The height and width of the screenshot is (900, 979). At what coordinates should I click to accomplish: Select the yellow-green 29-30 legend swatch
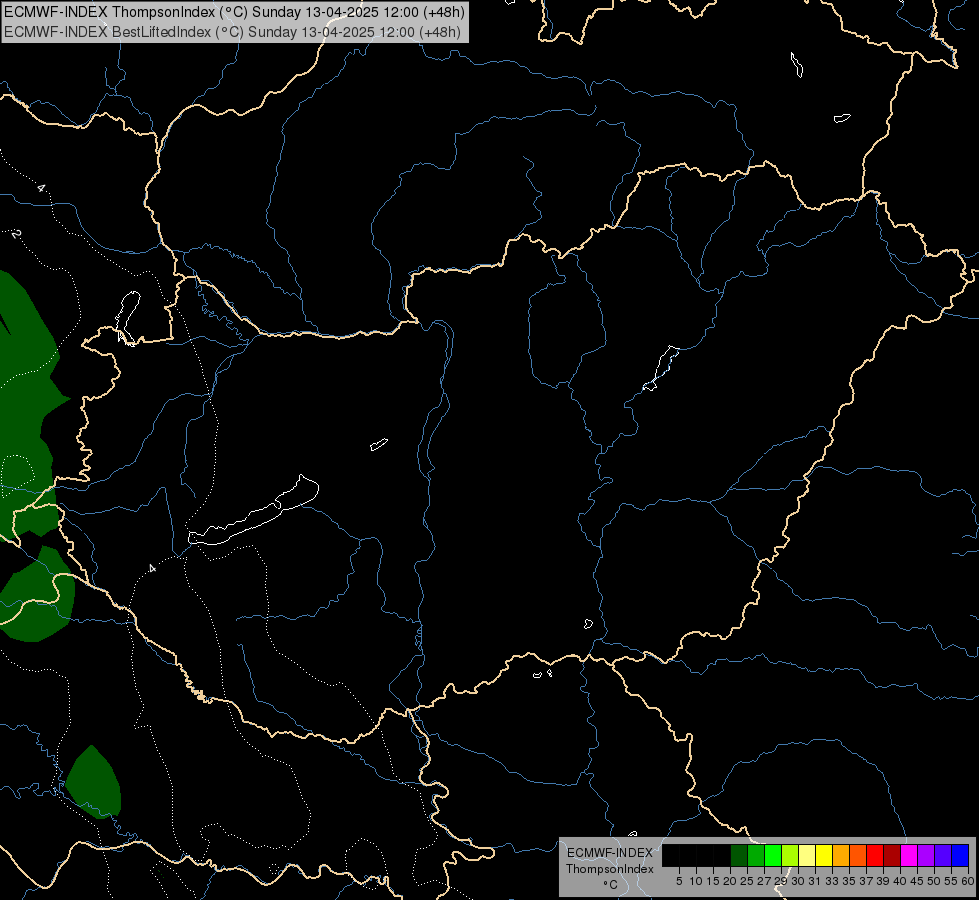click(790, 855)
